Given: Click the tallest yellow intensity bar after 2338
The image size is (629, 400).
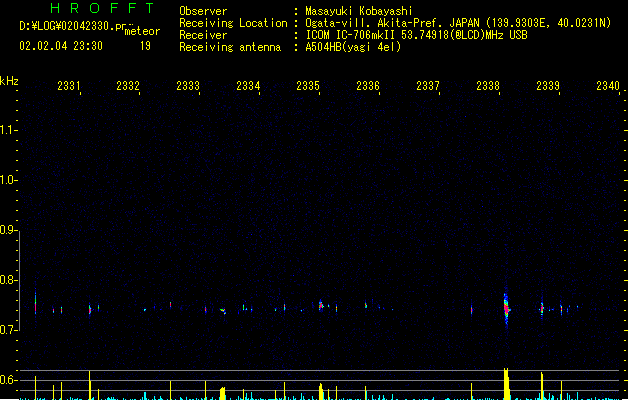Looking at the screenshot, I should click(506, 384).
